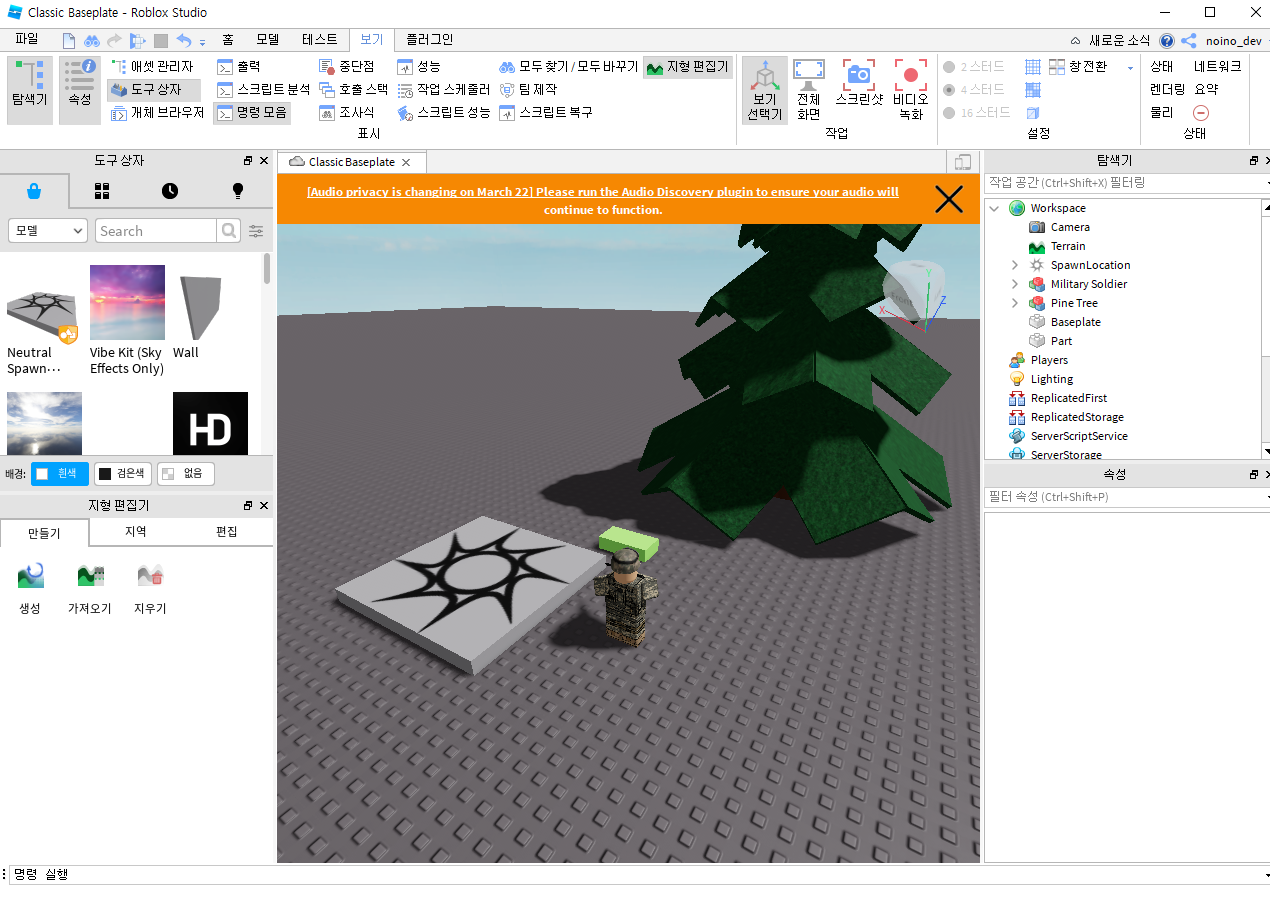This screenshot has width=1270, height=913.
Task: Click the 창 전환 (Switch Windows) button
Action: pos(1077,66)
